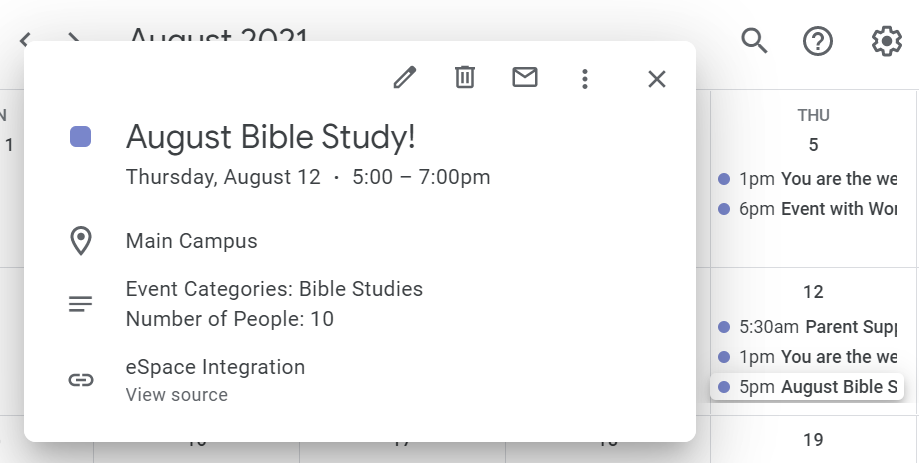The width and height of the screenshot is (919, 463).
Task: Click the eSpace Integration link text
Action: tap(215, 367)
